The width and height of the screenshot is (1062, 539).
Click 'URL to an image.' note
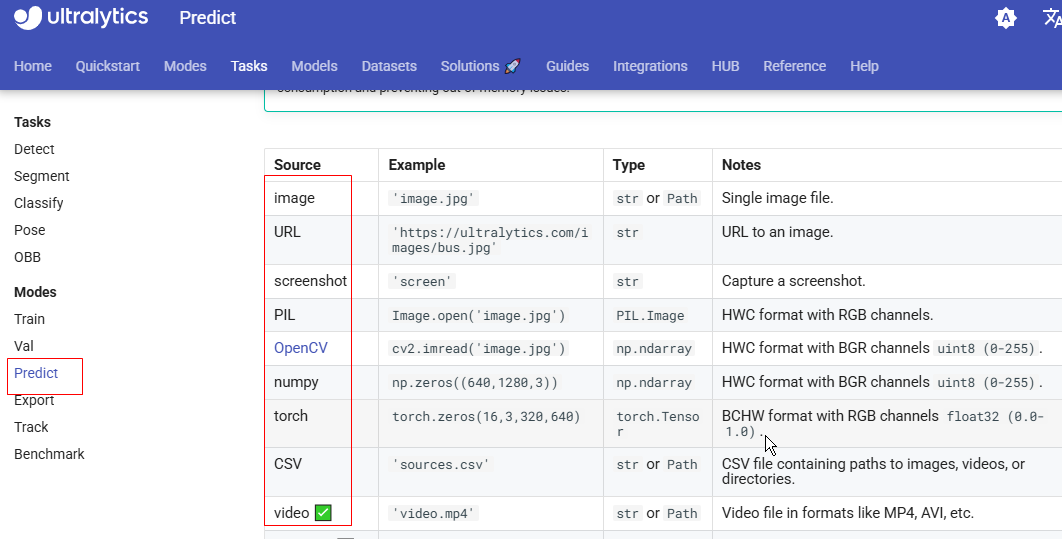click(x=777, y=232)
